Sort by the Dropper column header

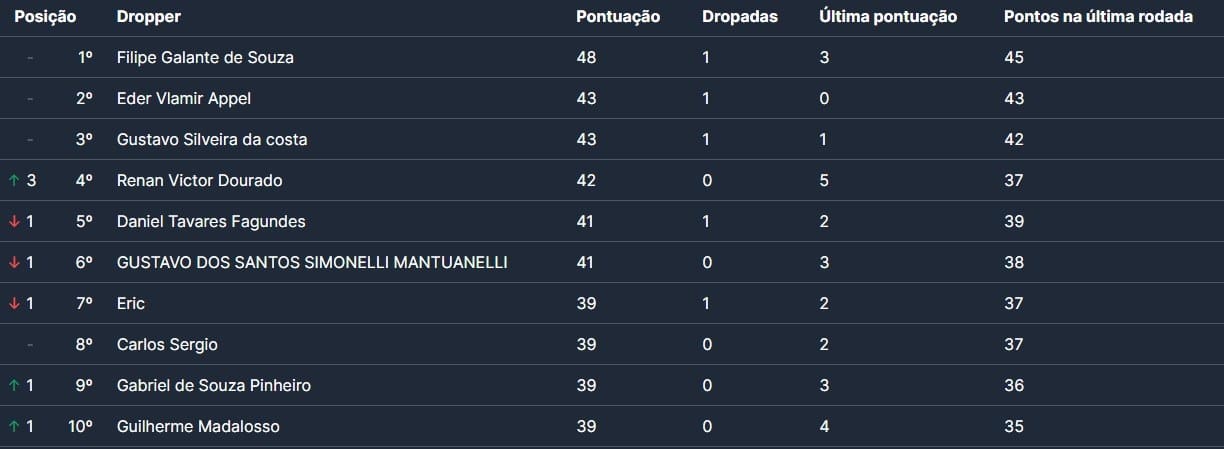point(149,17)
